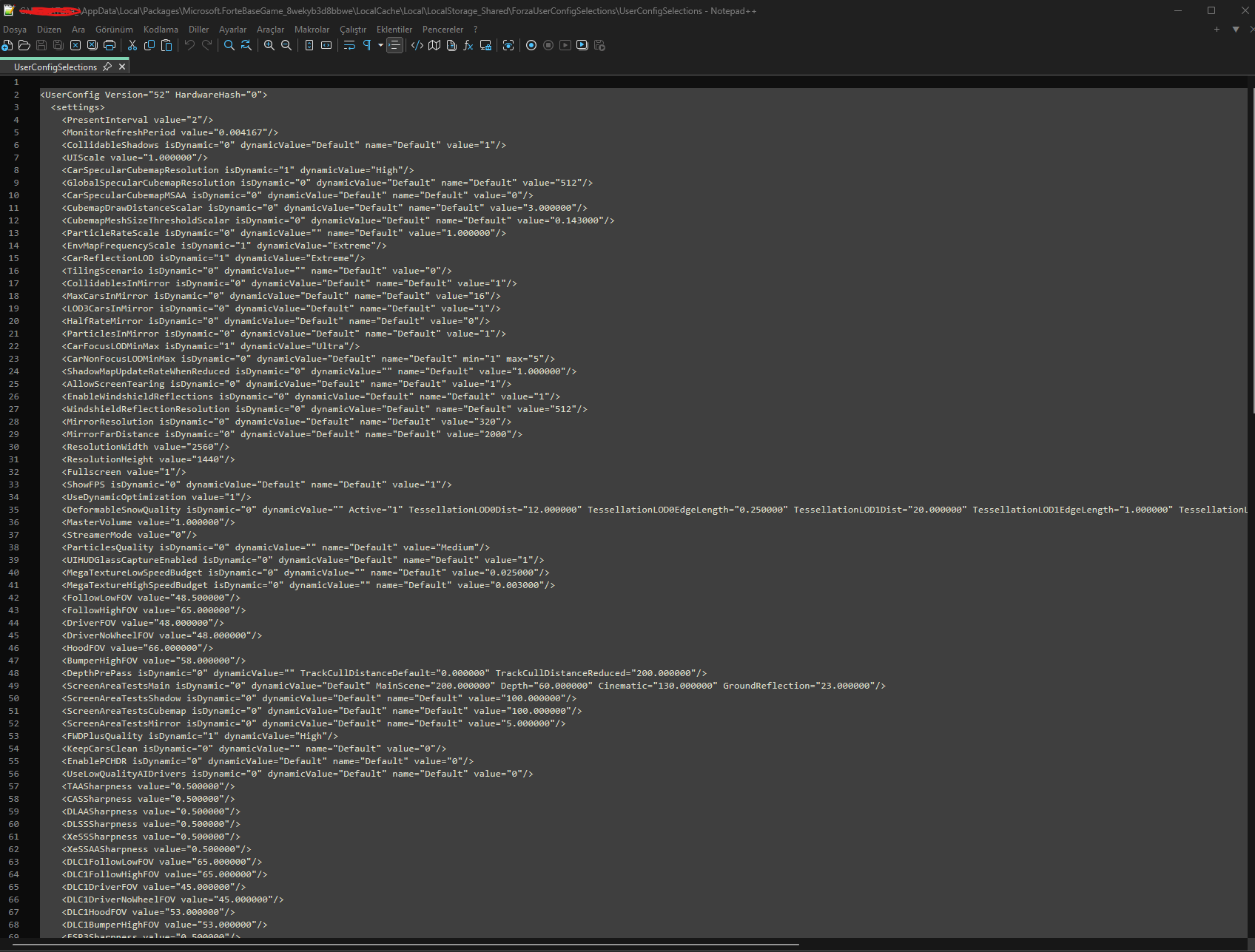Toggle synchronize vertical scrolling icon
Image resolution: width=1255 pixels, height=952 pixels.
(309, 45)
